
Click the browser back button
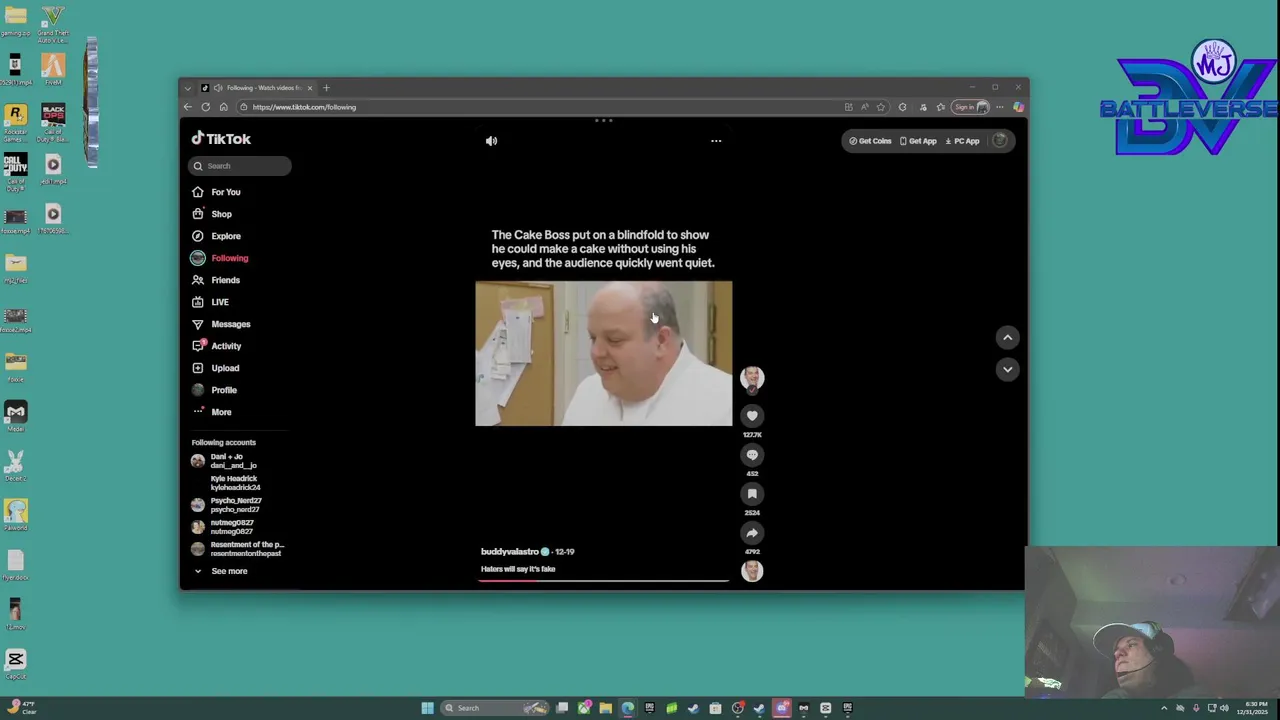point(188,107)
